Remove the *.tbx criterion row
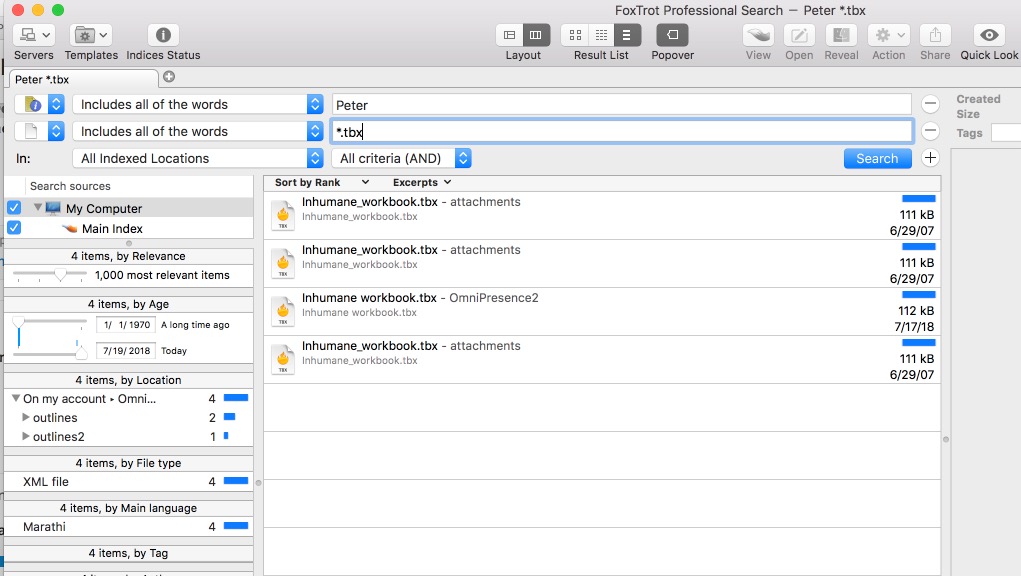The height and width of the screenshot is (576, 1021). click(930, 131)
